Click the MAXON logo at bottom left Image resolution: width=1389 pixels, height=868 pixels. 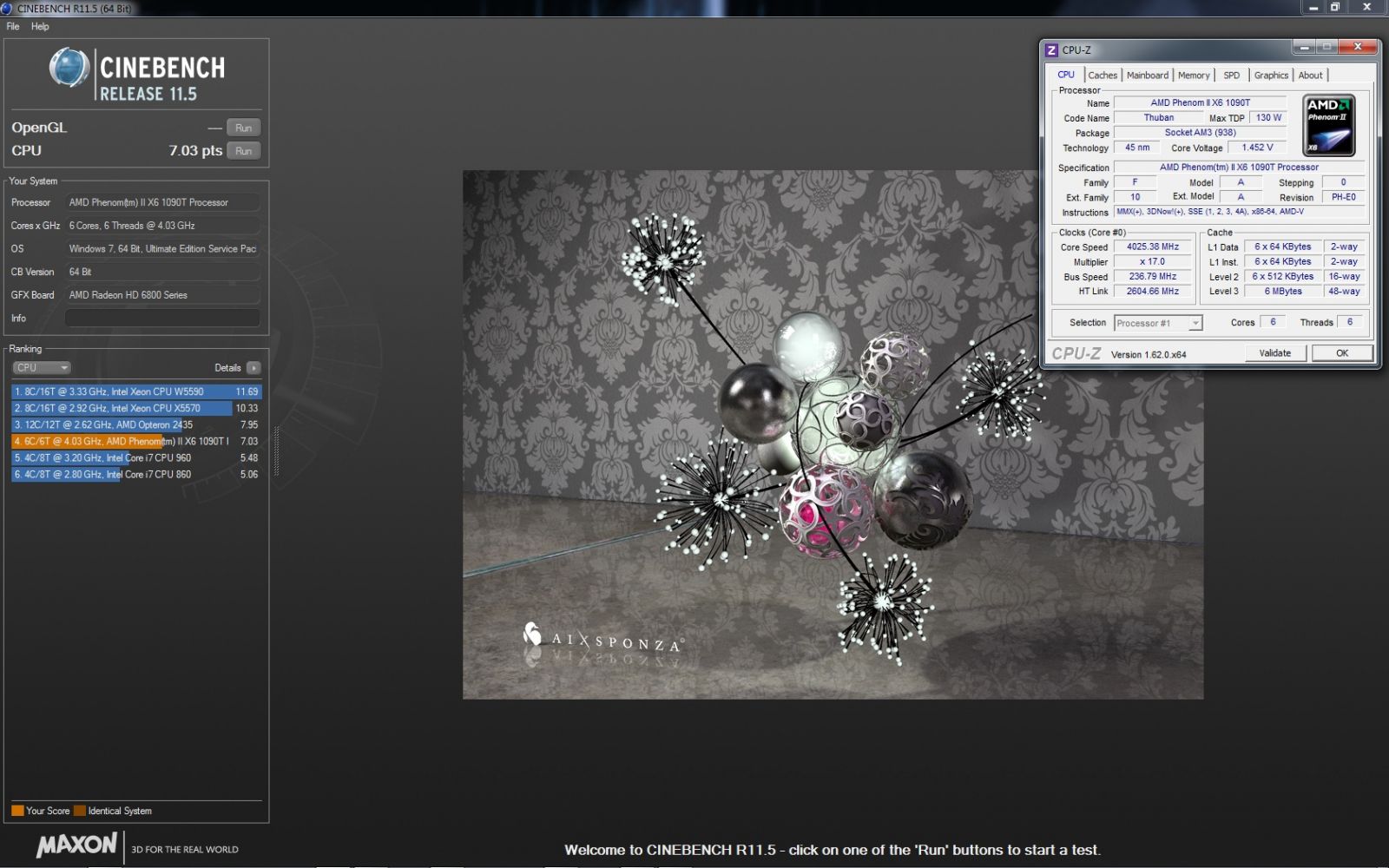(76, 845)
